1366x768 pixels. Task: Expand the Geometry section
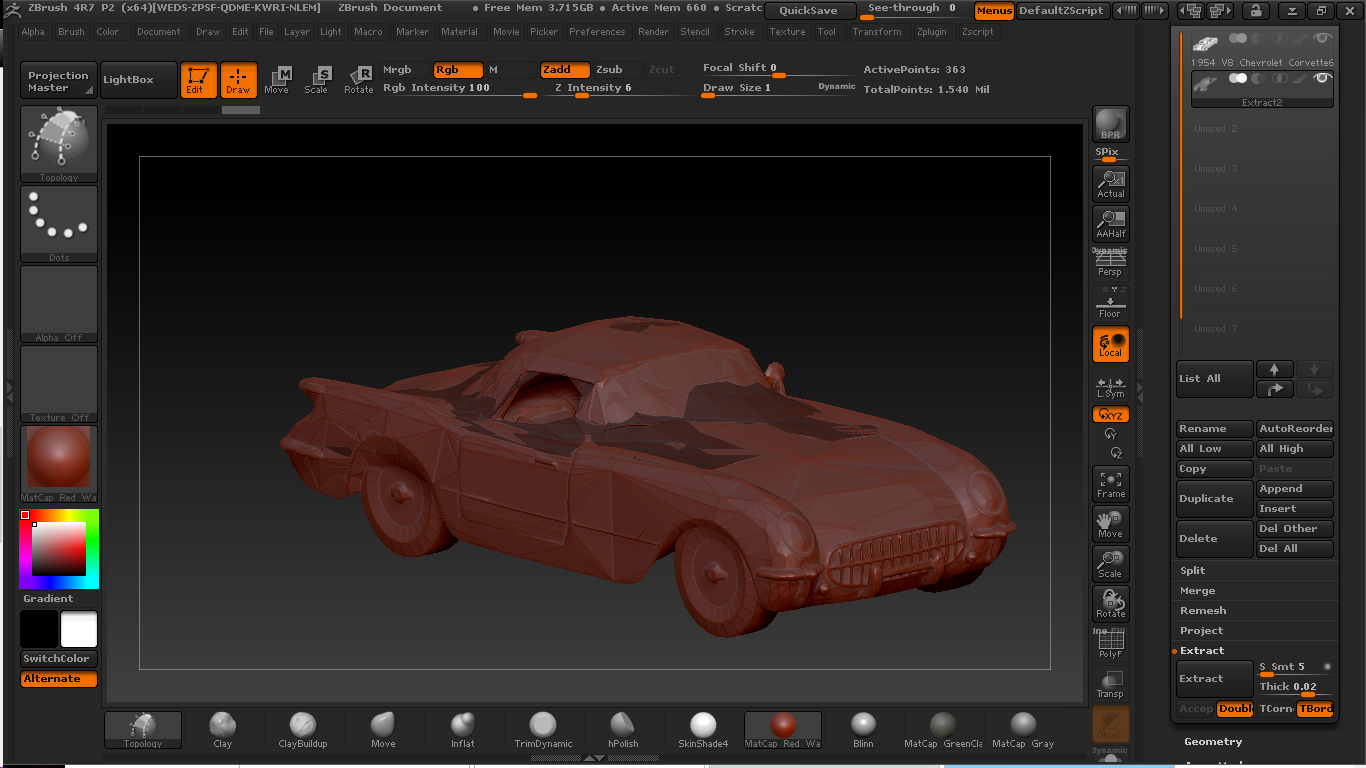click(1212, 742)
